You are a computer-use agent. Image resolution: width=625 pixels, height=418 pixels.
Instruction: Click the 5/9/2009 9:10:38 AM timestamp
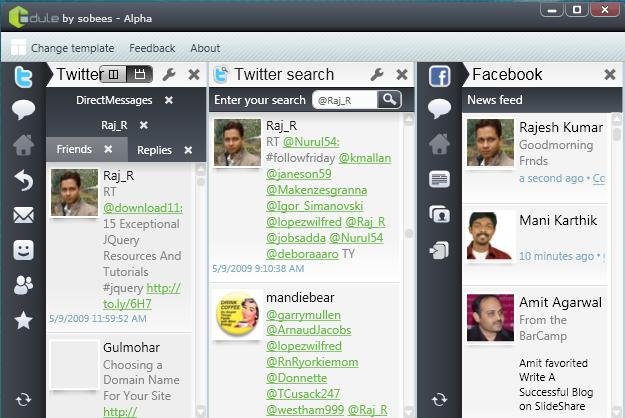pos(258,269)
